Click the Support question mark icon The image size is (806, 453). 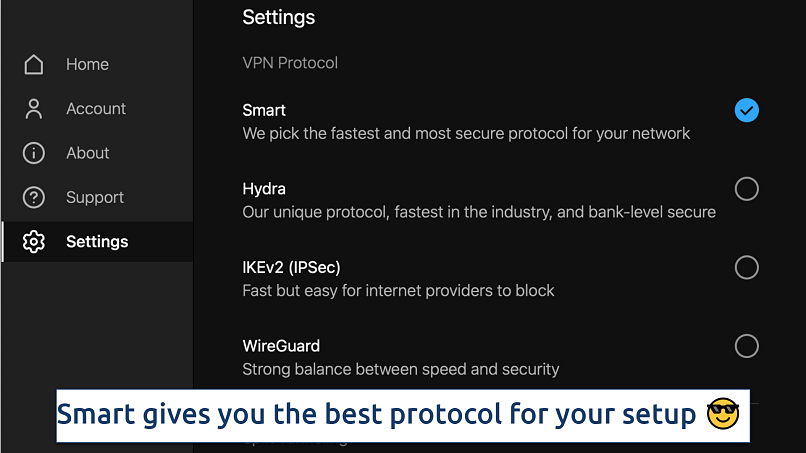tap(34, 198)
